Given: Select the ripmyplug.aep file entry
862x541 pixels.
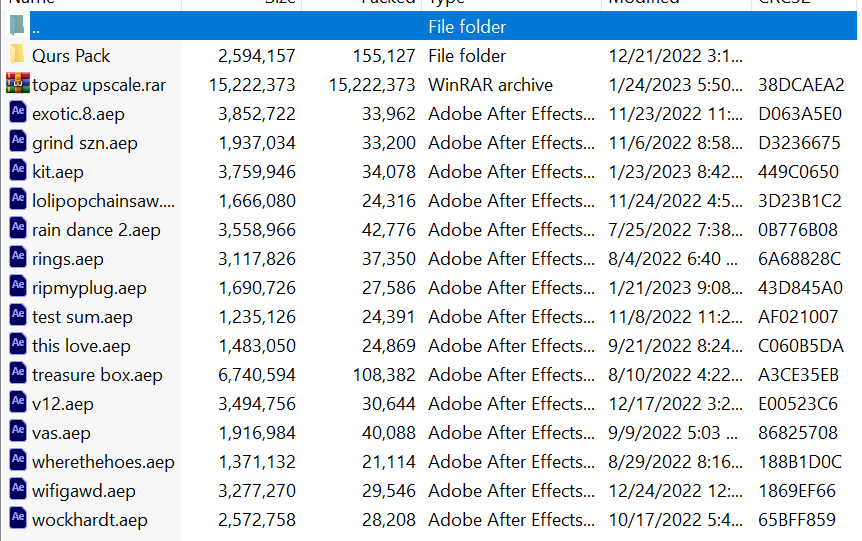Looking at the screenshot, I should pos(89,288).
